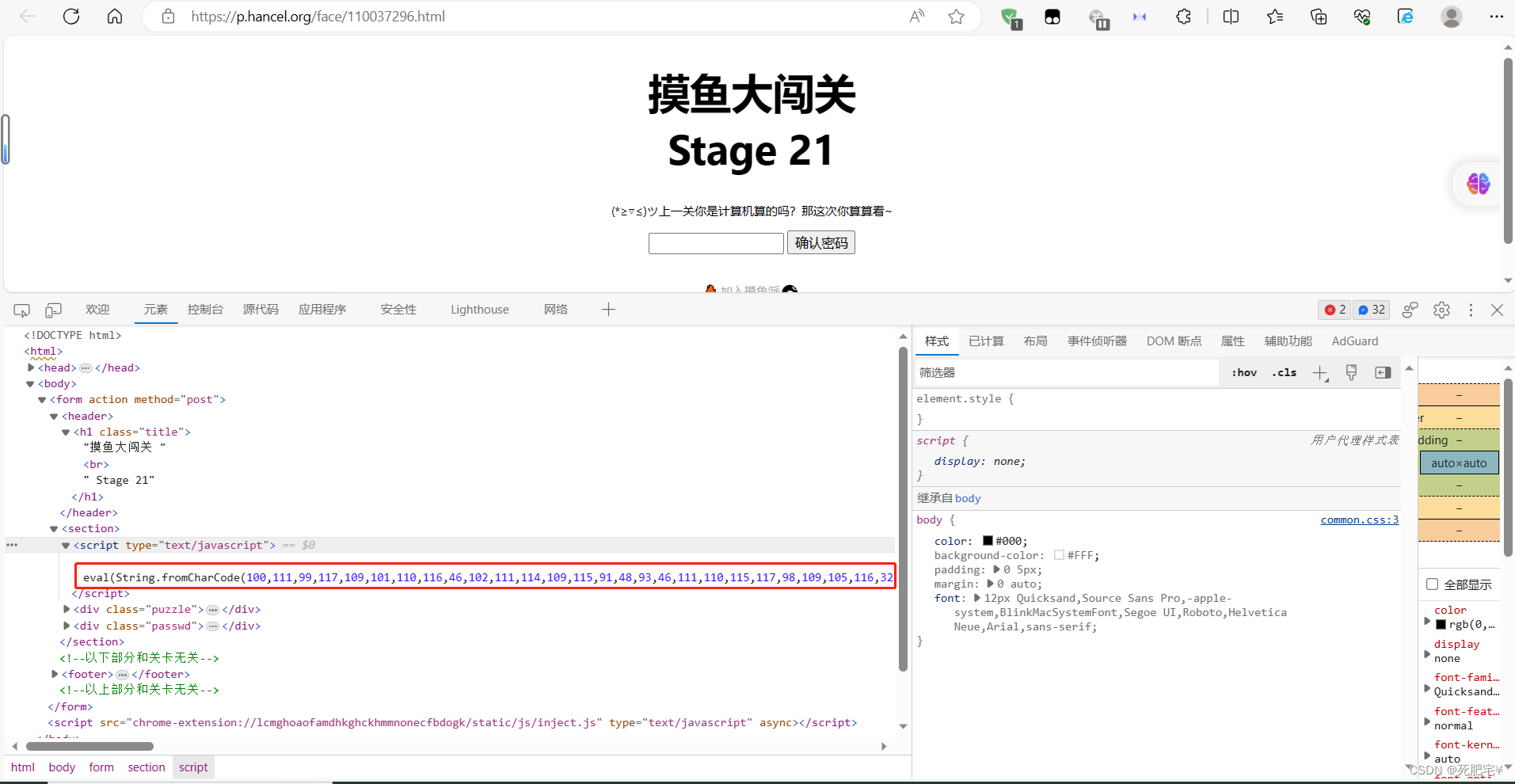Click the auto×auto box model content
The height and width of the screenshot is (784, 1515).
1459,463
